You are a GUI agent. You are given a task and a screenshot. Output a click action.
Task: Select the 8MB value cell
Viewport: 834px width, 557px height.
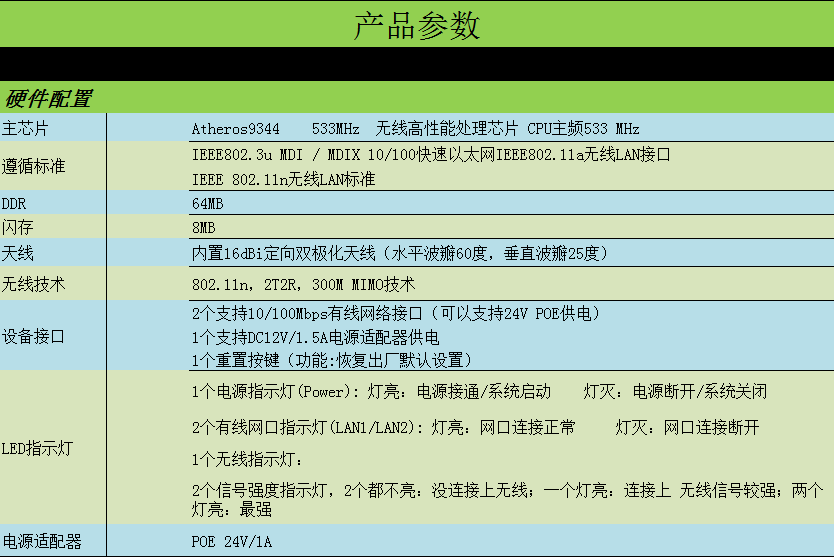(204, 228)
